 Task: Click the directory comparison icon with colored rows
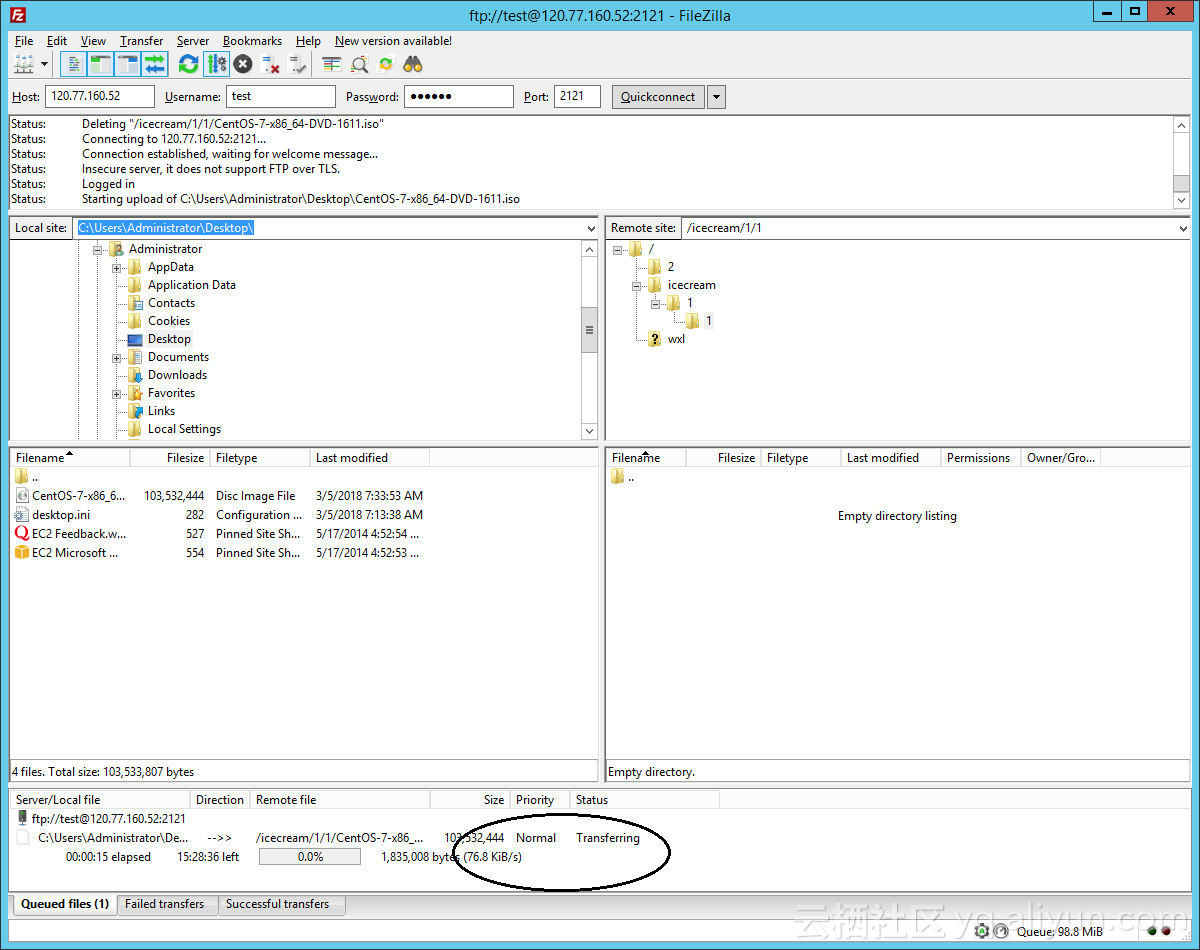(x=331, y=65)
